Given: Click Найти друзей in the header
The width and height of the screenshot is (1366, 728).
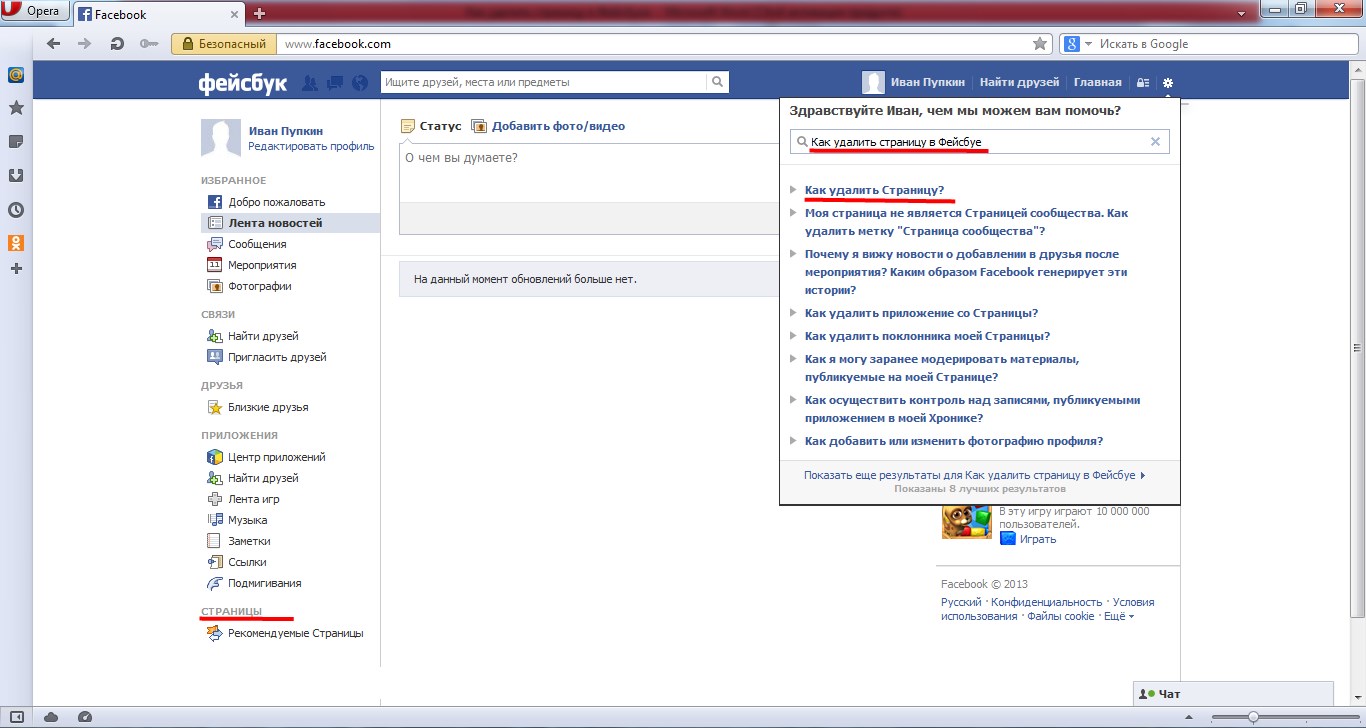Looking at the screenshot, I should (x=1019, y=82).
